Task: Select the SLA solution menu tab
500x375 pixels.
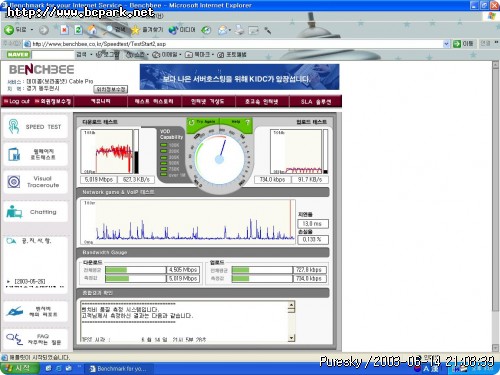Action: [316, 102]
